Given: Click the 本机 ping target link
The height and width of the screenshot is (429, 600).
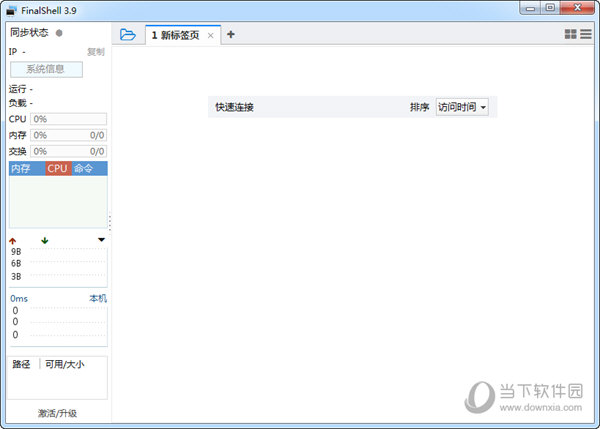Looking at the screenshot, I should click(97, 298).
